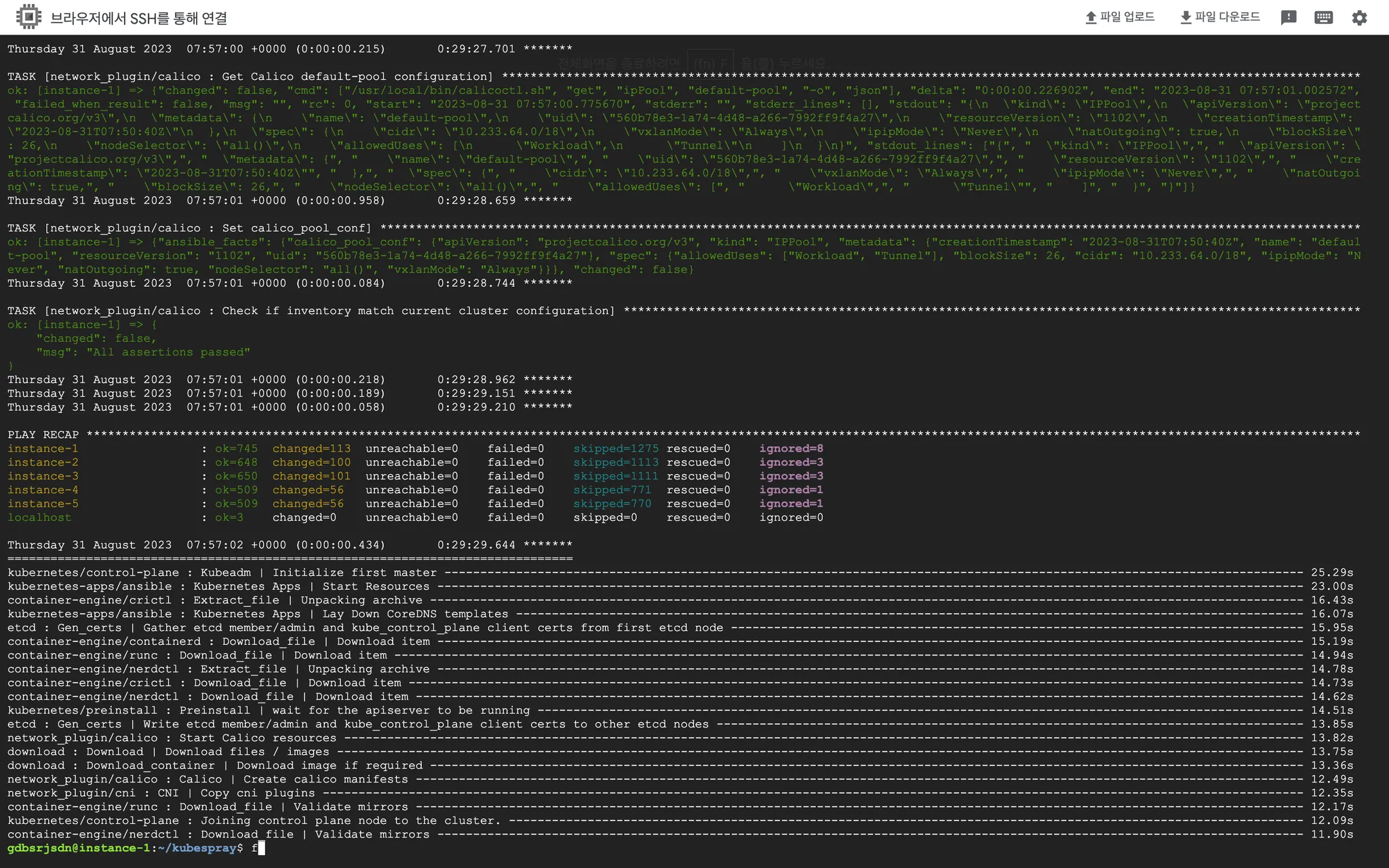Click localhost in the play recap
This screenshot has height=868, width=1389.
pos(39,517)
